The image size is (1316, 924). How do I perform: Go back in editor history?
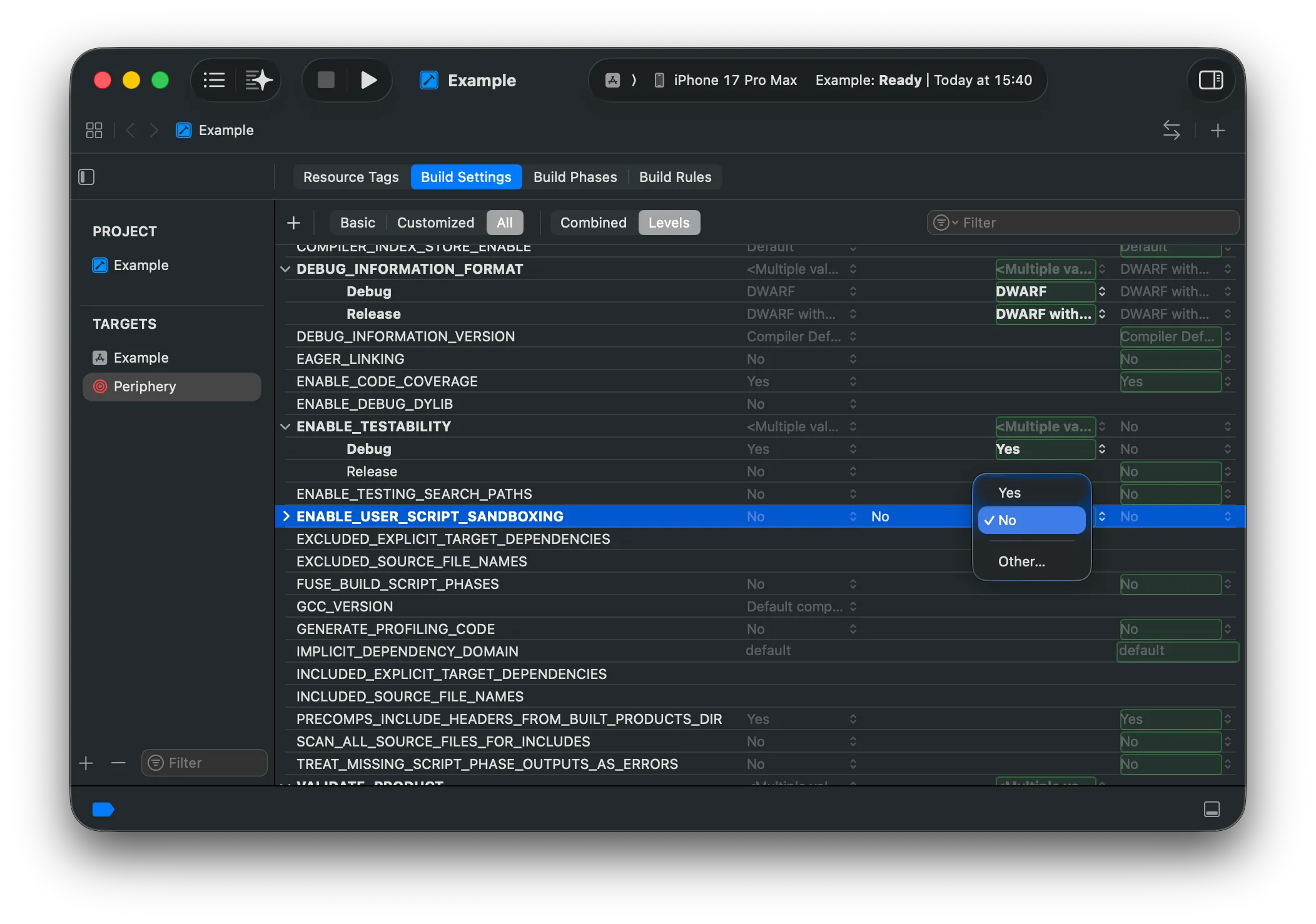(x=130, y=130)
